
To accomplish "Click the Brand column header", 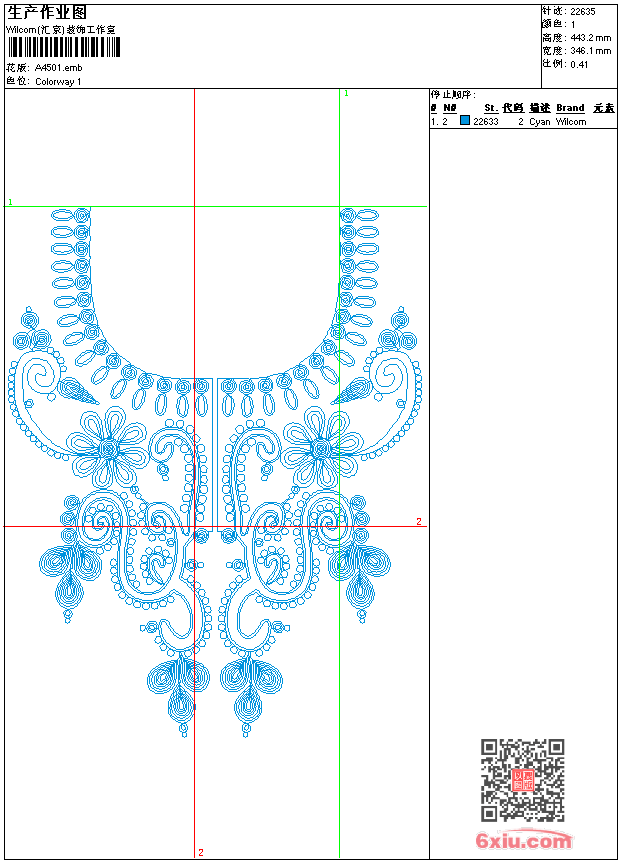I will [570, 108].
